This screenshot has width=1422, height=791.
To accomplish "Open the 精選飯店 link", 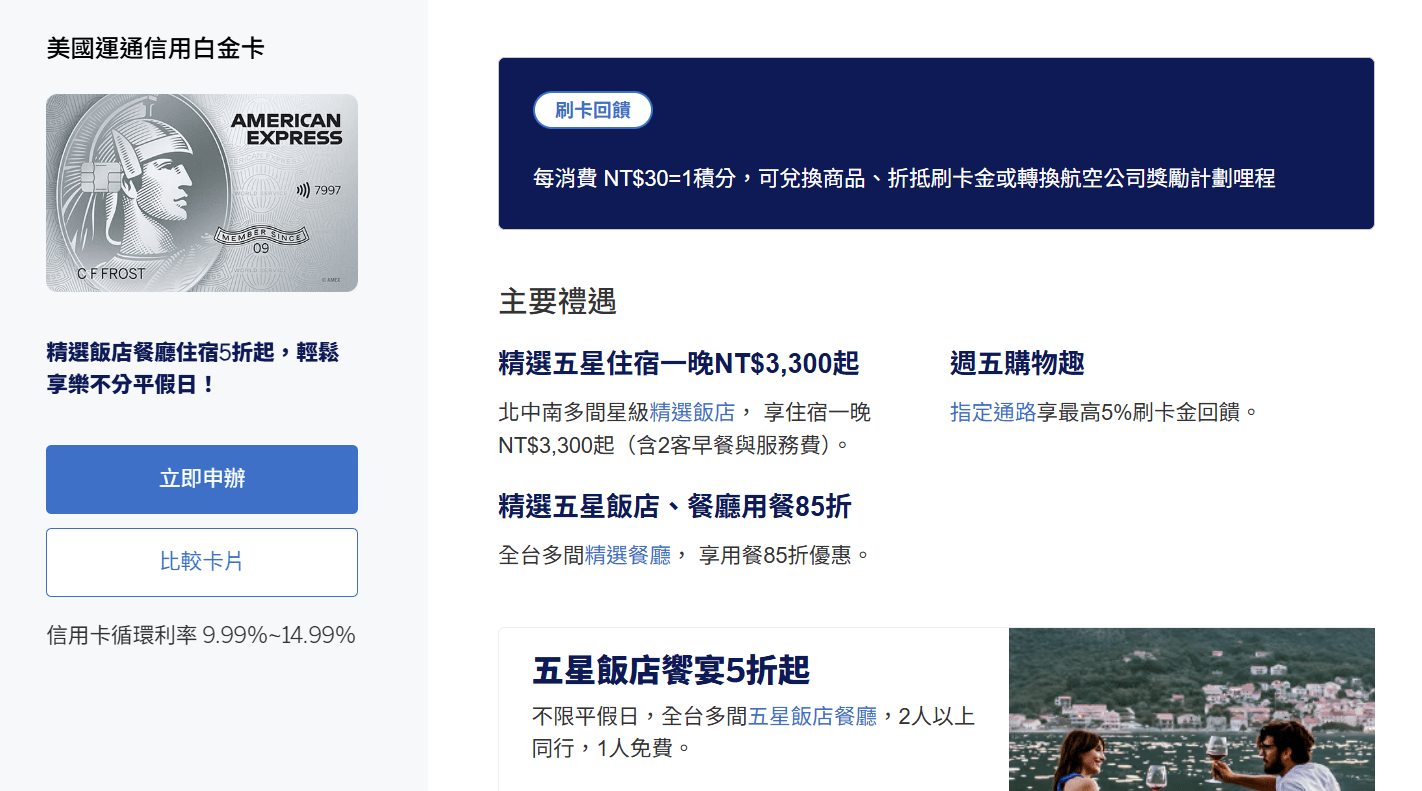I will click(x=693, y=412).
